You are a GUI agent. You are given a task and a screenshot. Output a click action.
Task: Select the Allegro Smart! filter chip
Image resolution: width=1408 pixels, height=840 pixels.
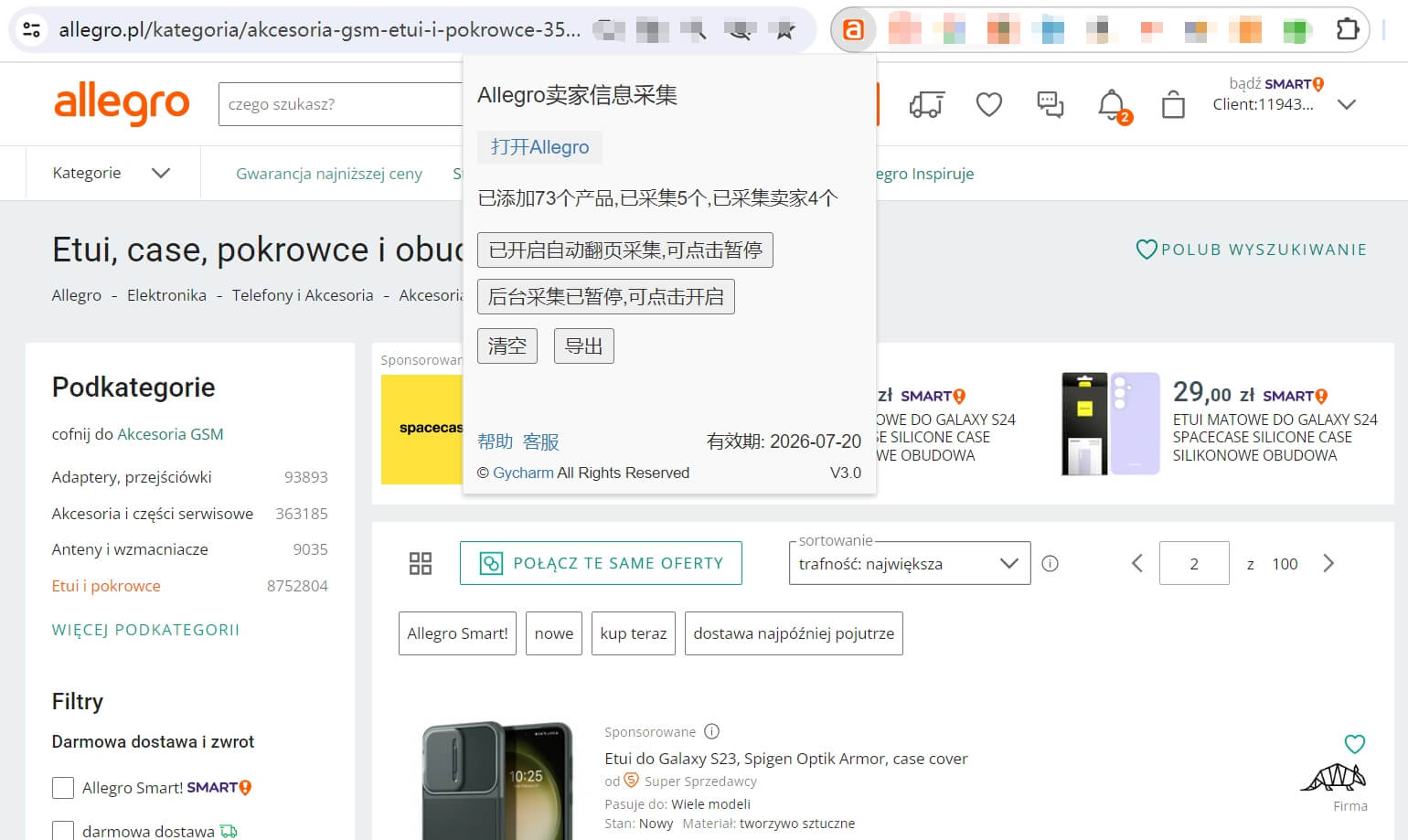pos(457,633)
